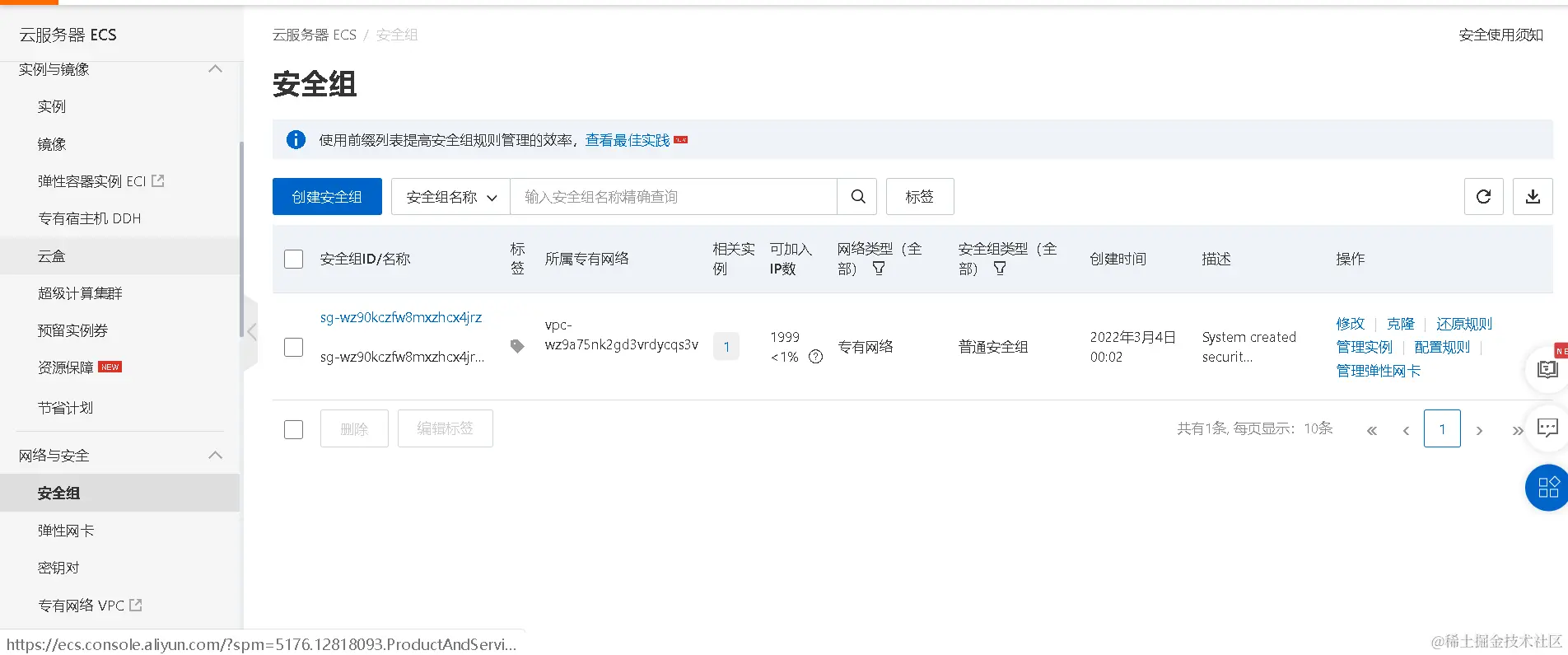
Task: Click the 标签 filter button
Action: [x=920, y=197]
